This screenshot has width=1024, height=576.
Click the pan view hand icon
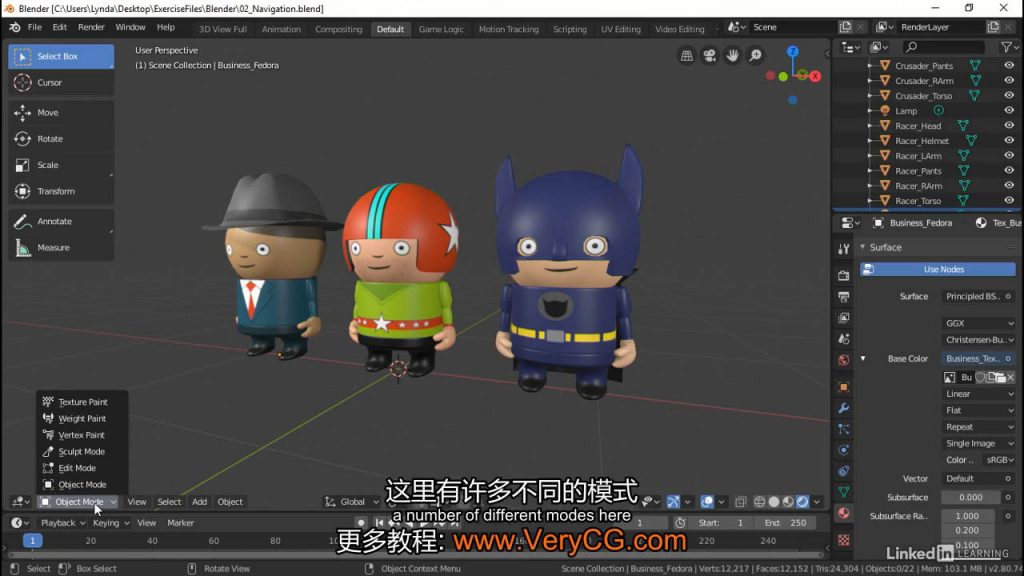(x=732, y=56)
